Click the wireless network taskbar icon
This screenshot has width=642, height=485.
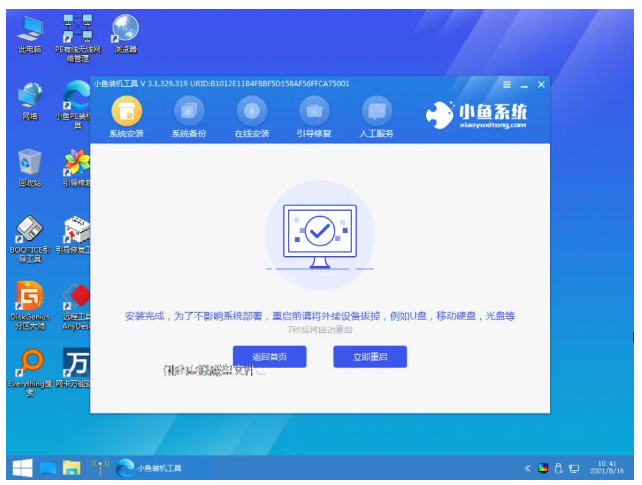tap(100, 467)
